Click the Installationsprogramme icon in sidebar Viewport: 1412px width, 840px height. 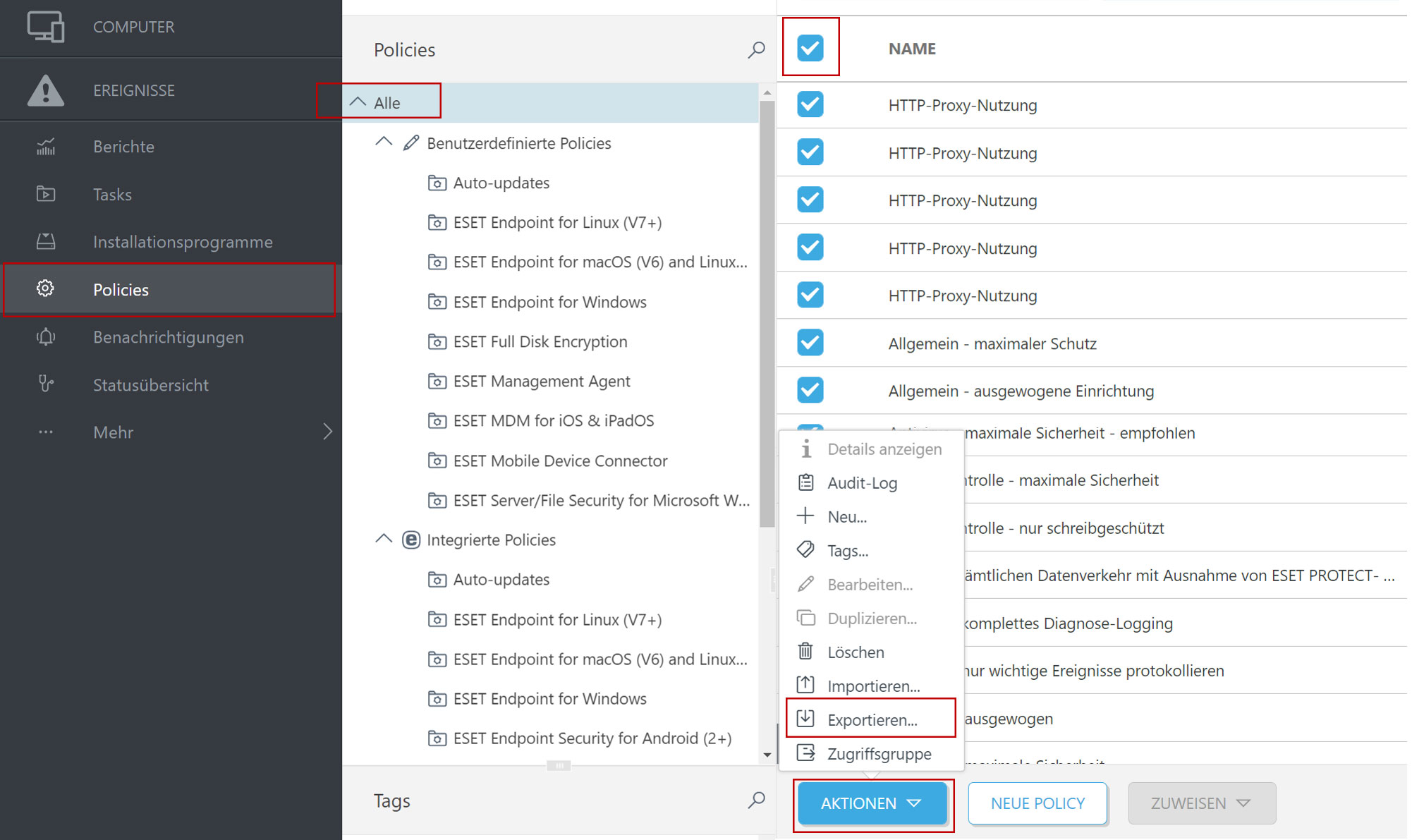click(46, 242)
